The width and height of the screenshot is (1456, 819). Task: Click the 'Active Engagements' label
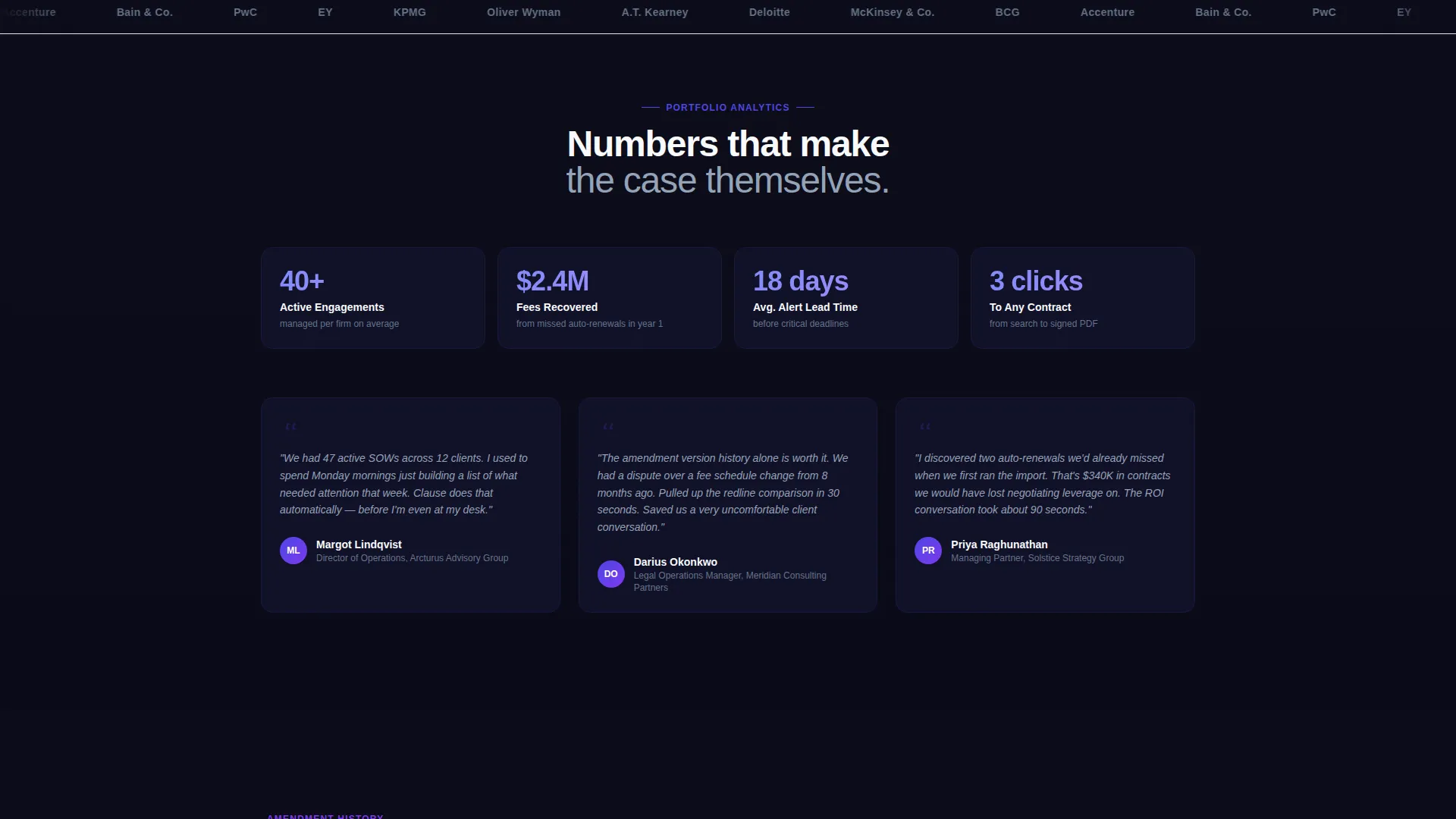click(332, 307)
